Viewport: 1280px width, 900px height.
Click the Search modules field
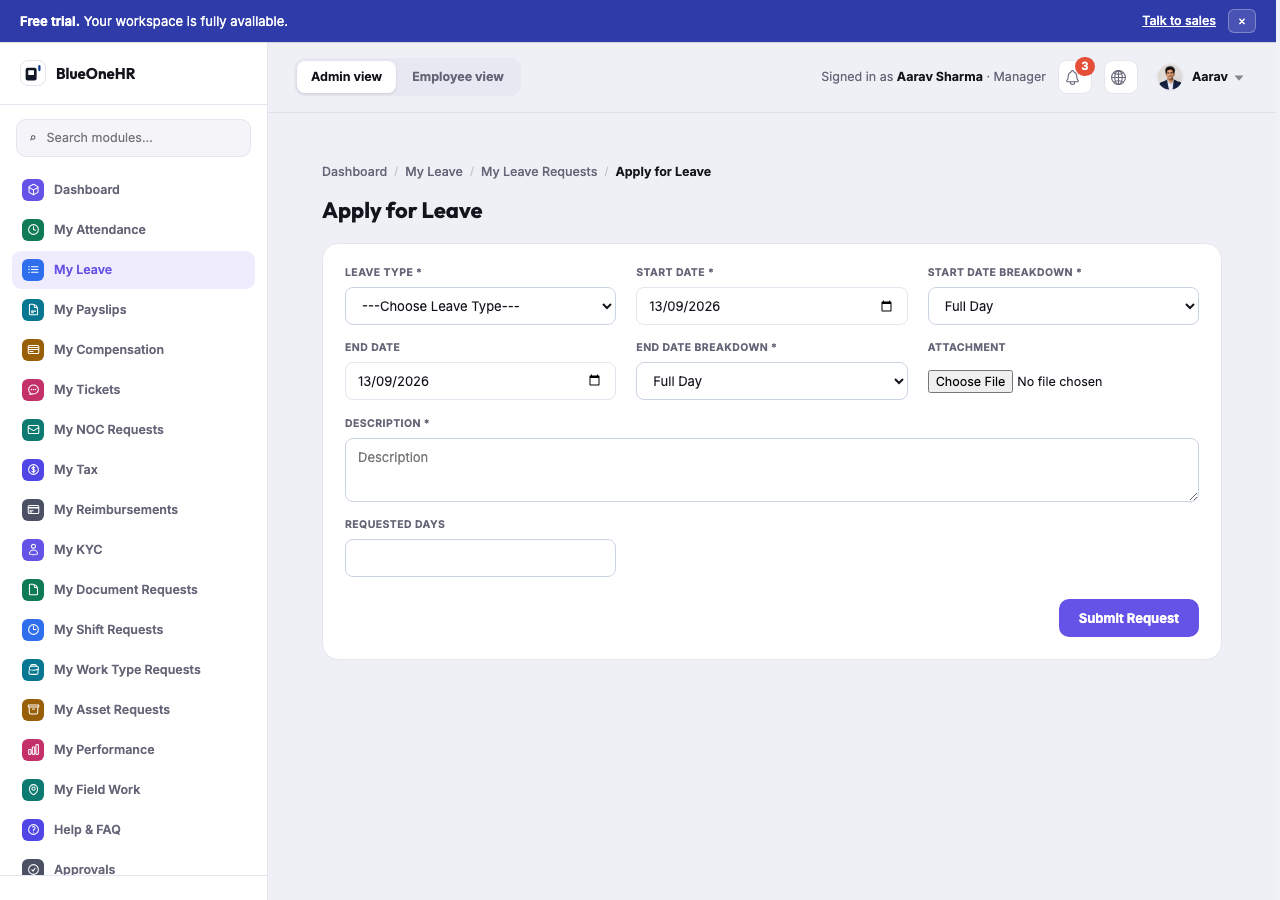[x=134, y=138]
